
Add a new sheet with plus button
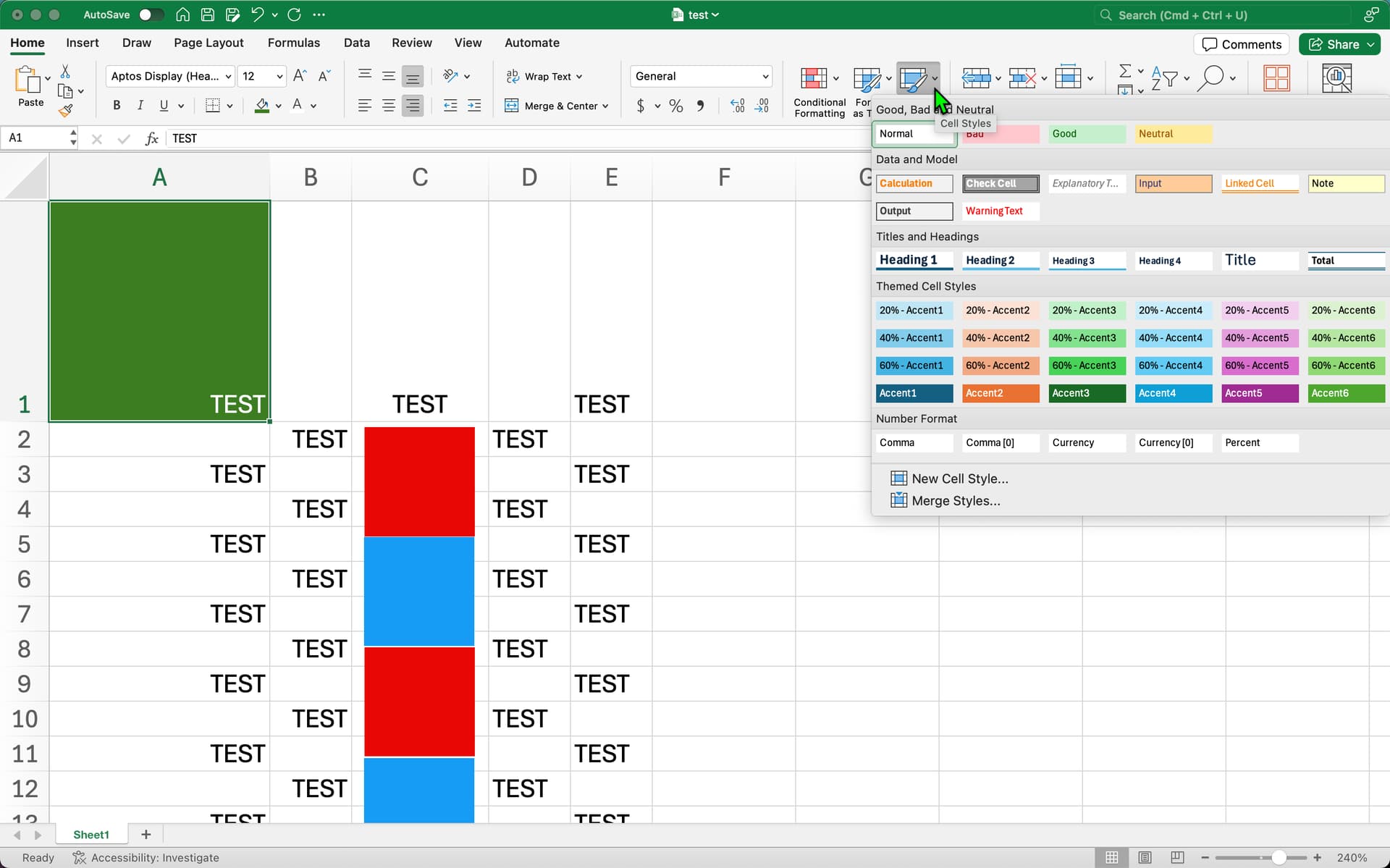pos(146,835)
